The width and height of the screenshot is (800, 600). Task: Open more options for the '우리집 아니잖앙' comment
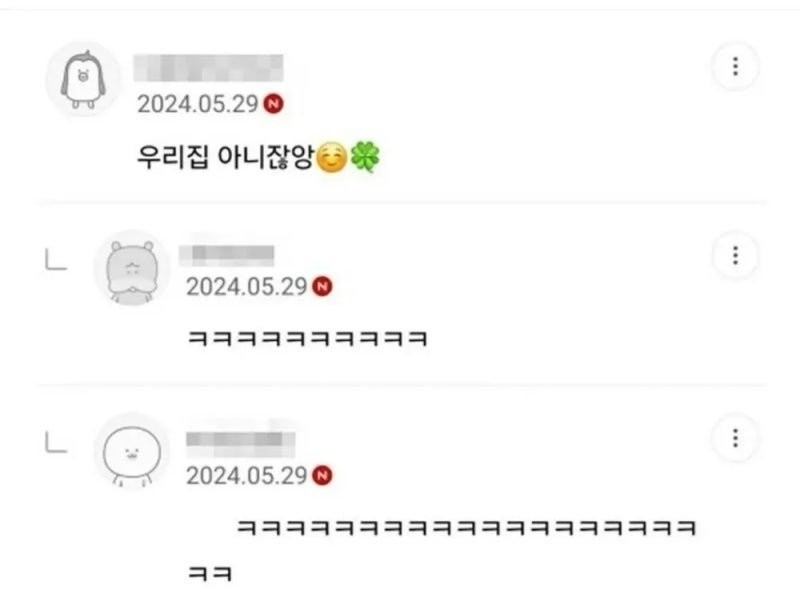pos(735,66)
